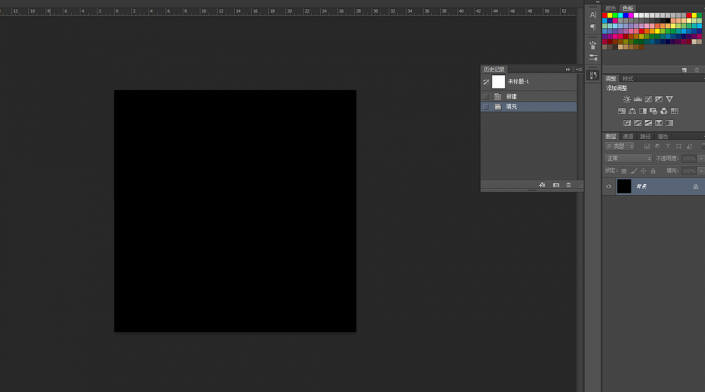This screenshot has width=705, height=392.
Task: Switch to the 通道 tab
Action: [x=628, y=136]
